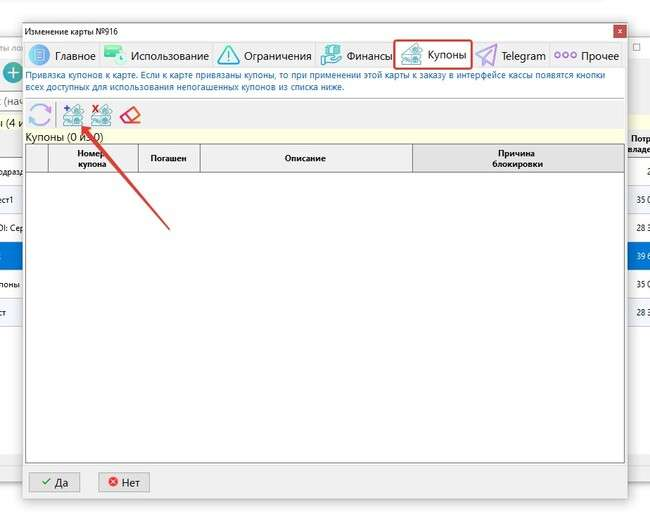Open the Главное tab
Viewport: 650px width, 514px height.
tap(62, 56)
